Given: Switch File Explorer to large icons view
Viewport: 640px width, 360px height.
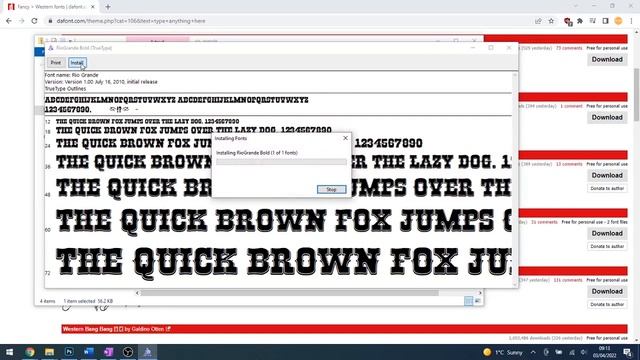Looking at the screenshot, I should point(477,301).
